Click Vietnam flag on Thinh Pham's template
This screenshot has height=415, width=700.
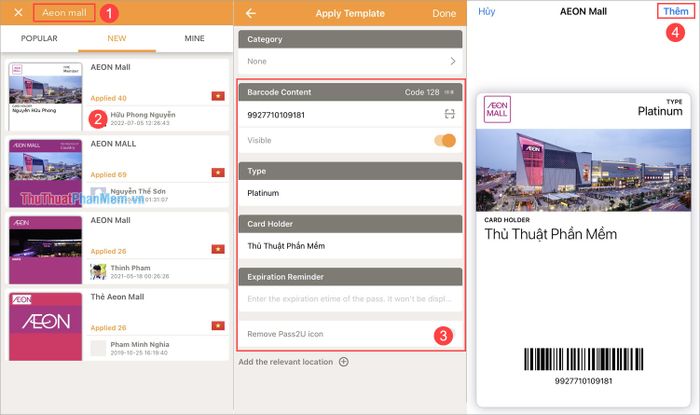coord(218,249)
